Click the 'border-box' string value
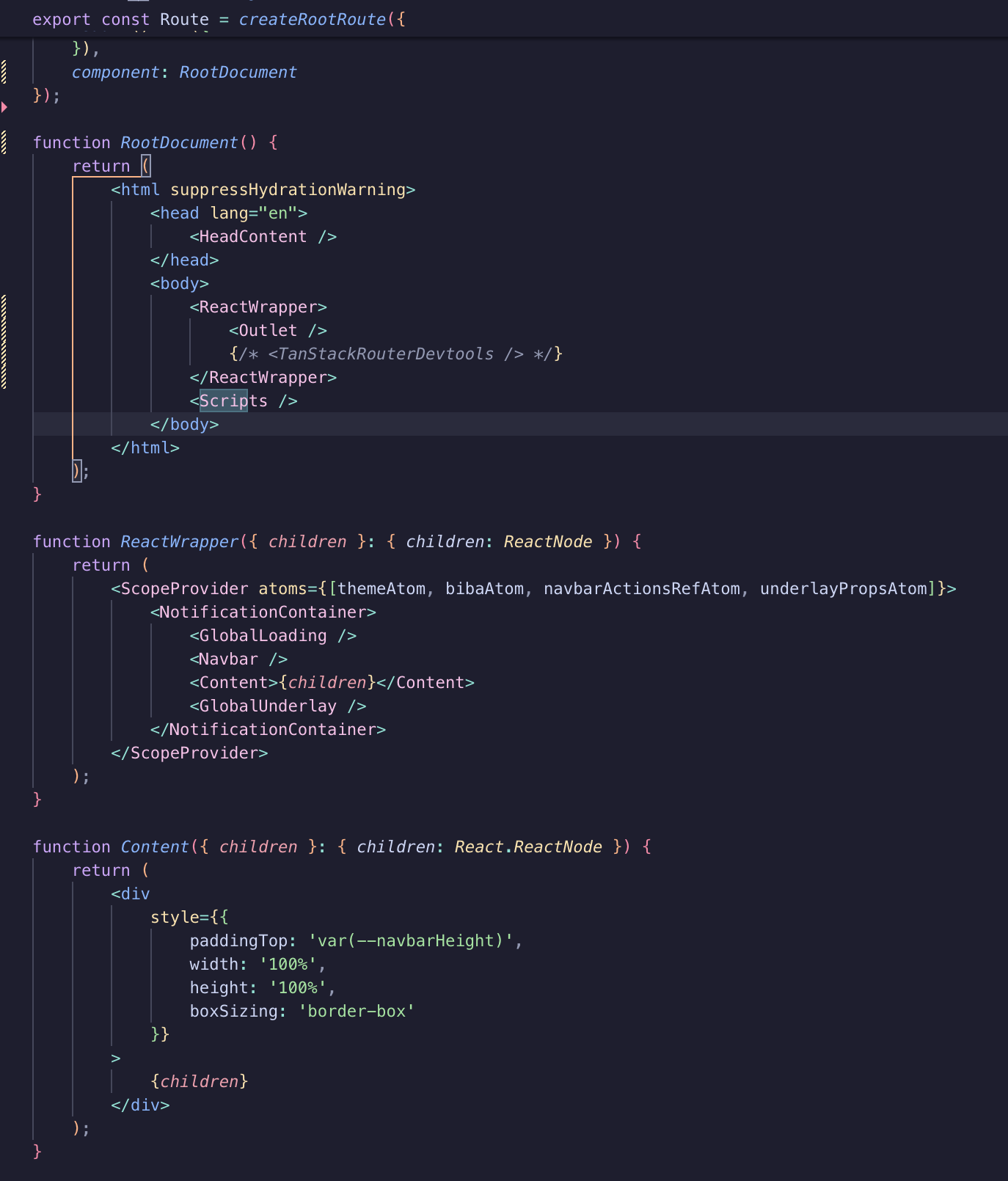 pyautogui.click(x=357, y=1012)
